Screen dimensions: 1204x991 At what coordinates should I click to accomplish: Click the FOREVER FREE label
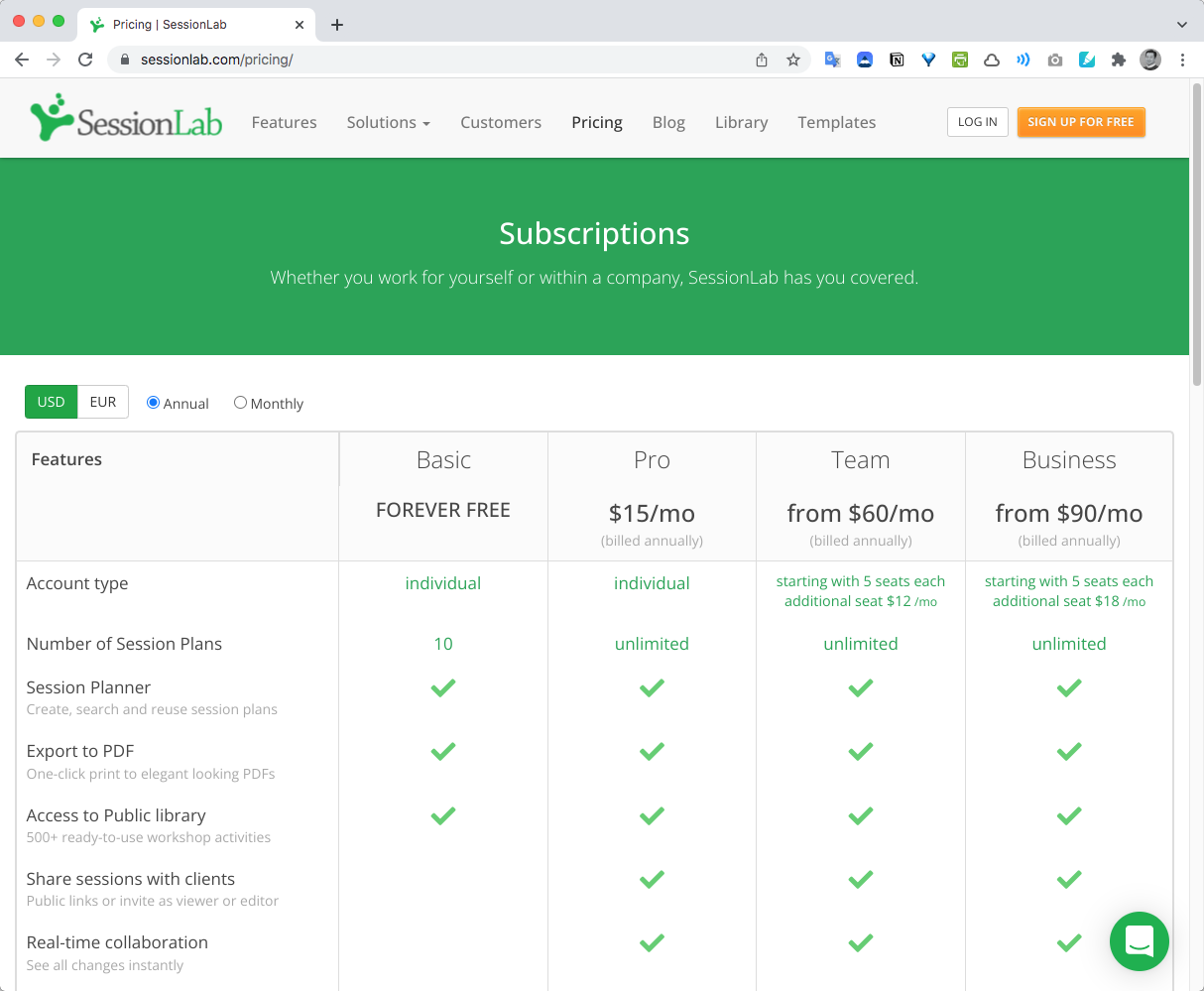(443, 510)
